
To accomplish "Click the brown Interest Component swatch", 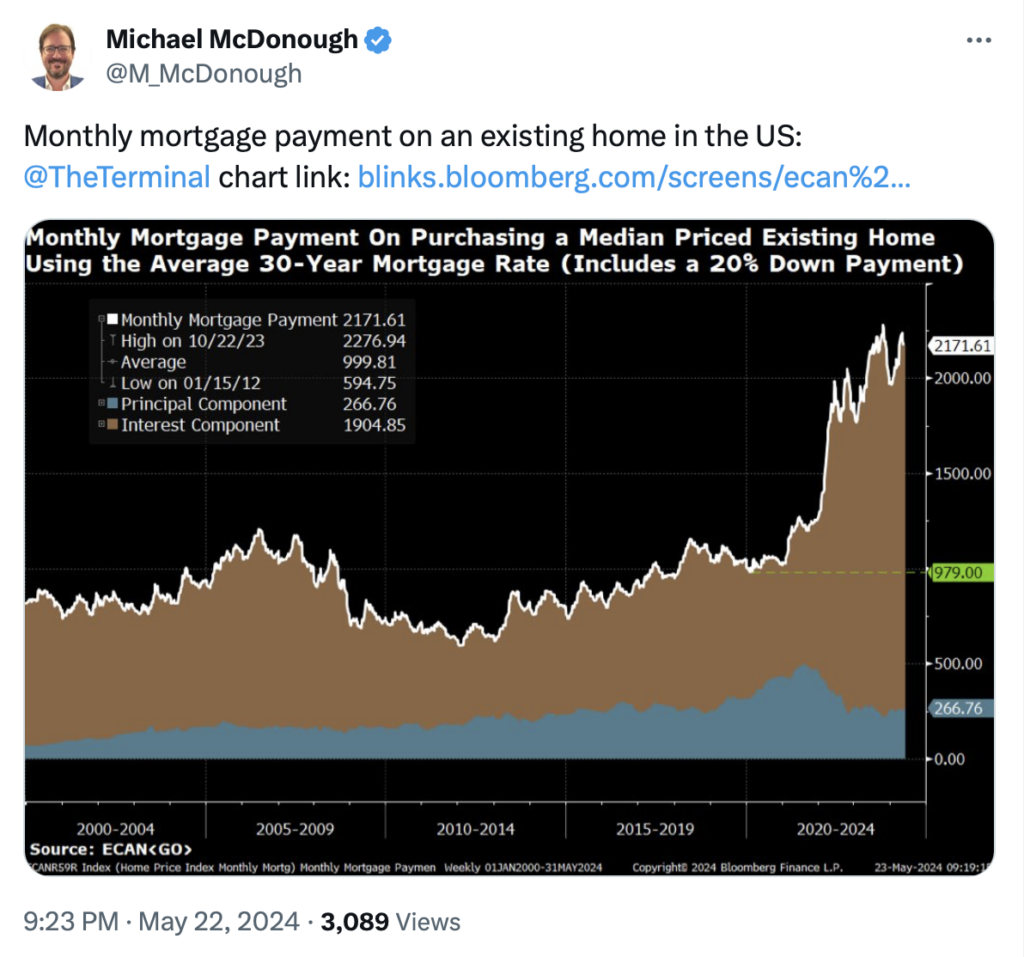I will click(x=113, y=425).
